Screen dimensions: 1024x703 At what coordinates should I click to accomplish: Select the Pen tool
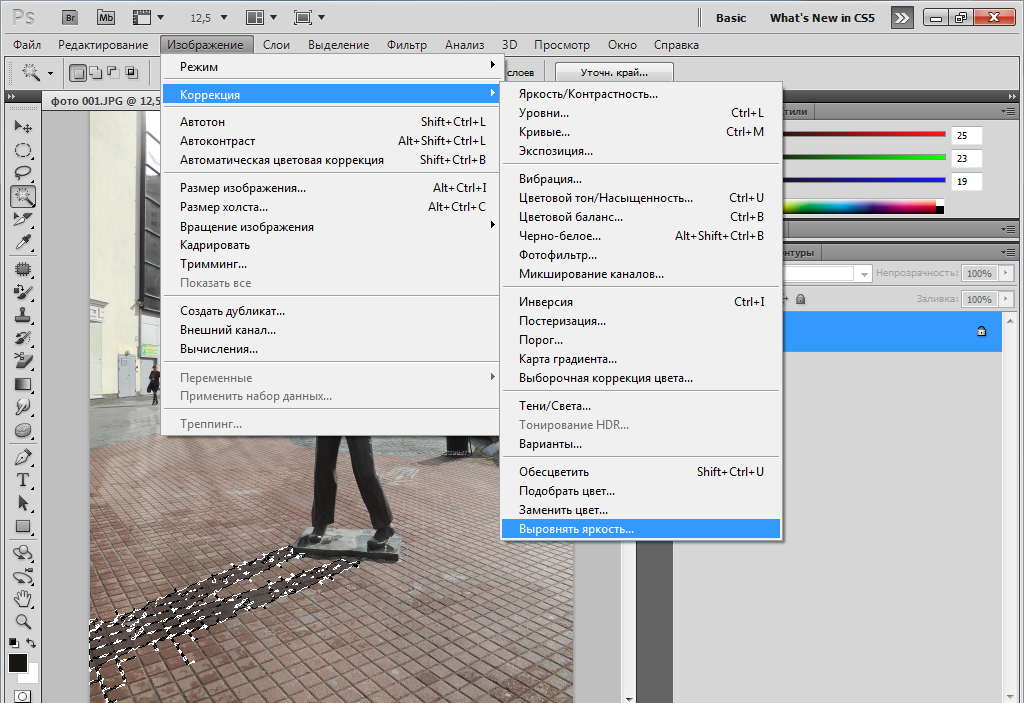coord(23,457)
